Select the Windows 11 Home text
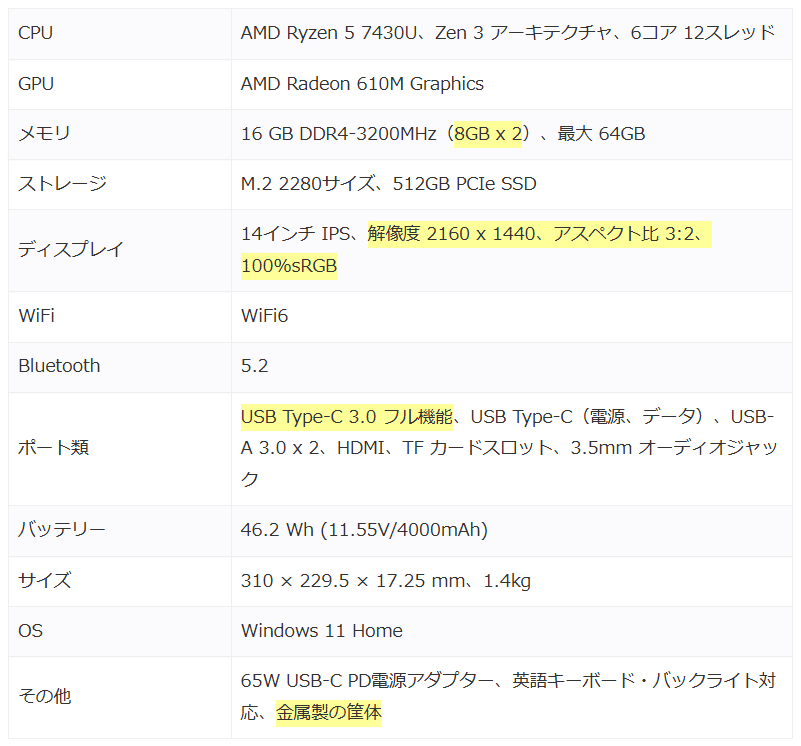 321,631
